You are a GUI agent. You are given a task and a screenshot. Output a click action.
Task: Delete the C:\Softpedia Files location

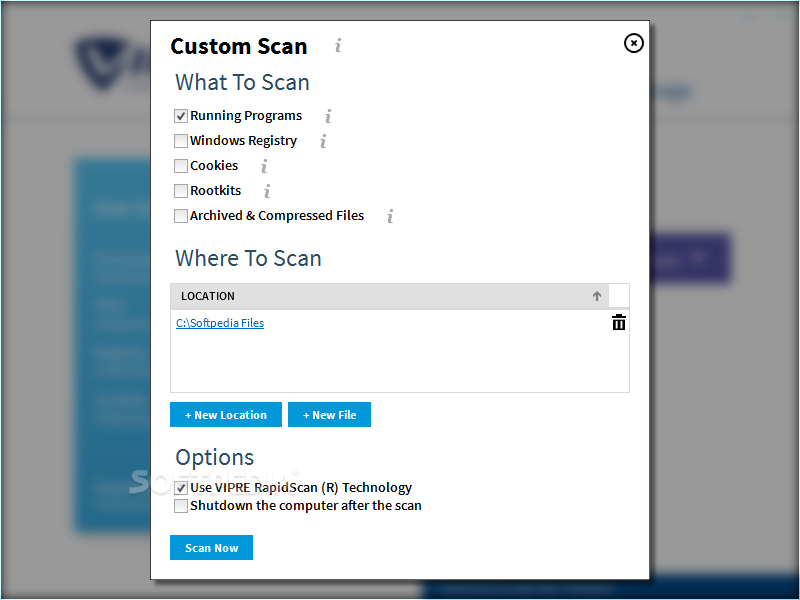pyautogui.click(x=618, y=322)
